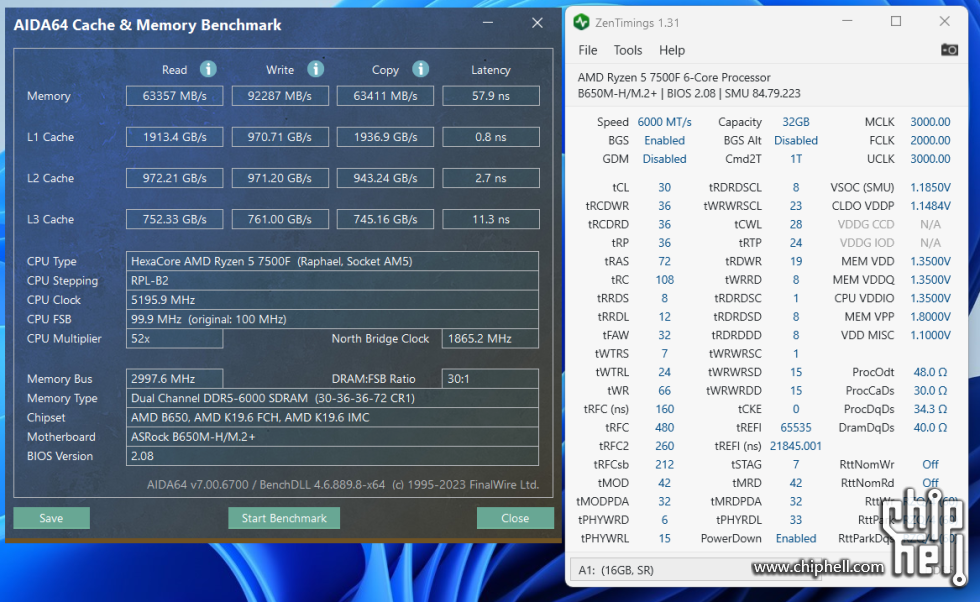Click the Read info icon in AIDA64
Screen dimensions: 980x602
[x=208, y=69]
